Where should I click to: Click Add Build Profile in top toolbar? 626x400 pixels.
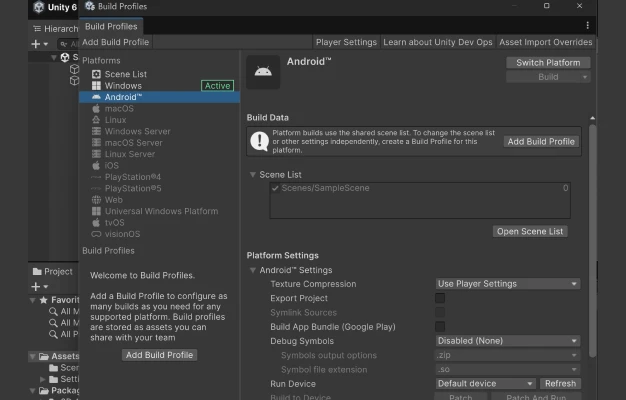[x=115, y=42]
